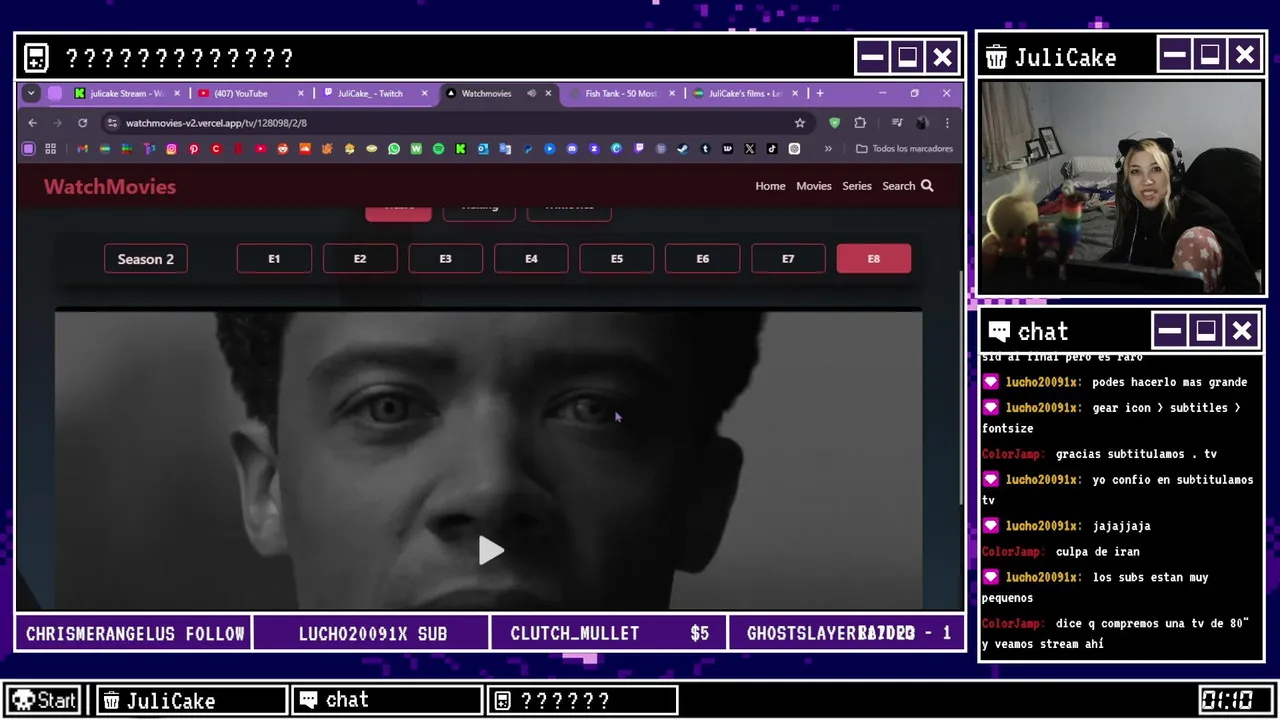This screenshot has height=720, width=1280.
Task: Close the Watchmovies tab
Action: coord(548,93)
